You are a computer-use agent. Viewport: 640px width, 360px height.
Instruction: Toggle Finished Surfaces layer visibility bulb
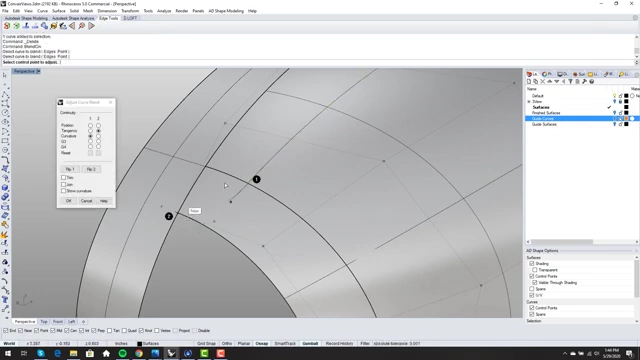pyautogui.click(x=614, y=113)
